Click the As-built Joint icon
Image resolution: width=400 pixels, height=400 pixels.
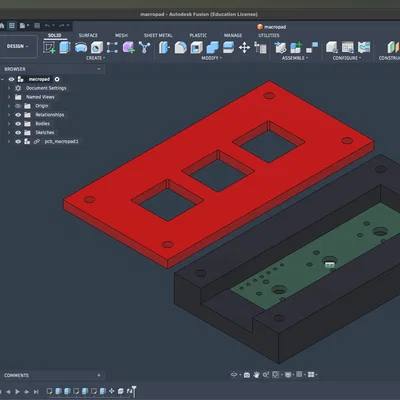coord(312,47)
